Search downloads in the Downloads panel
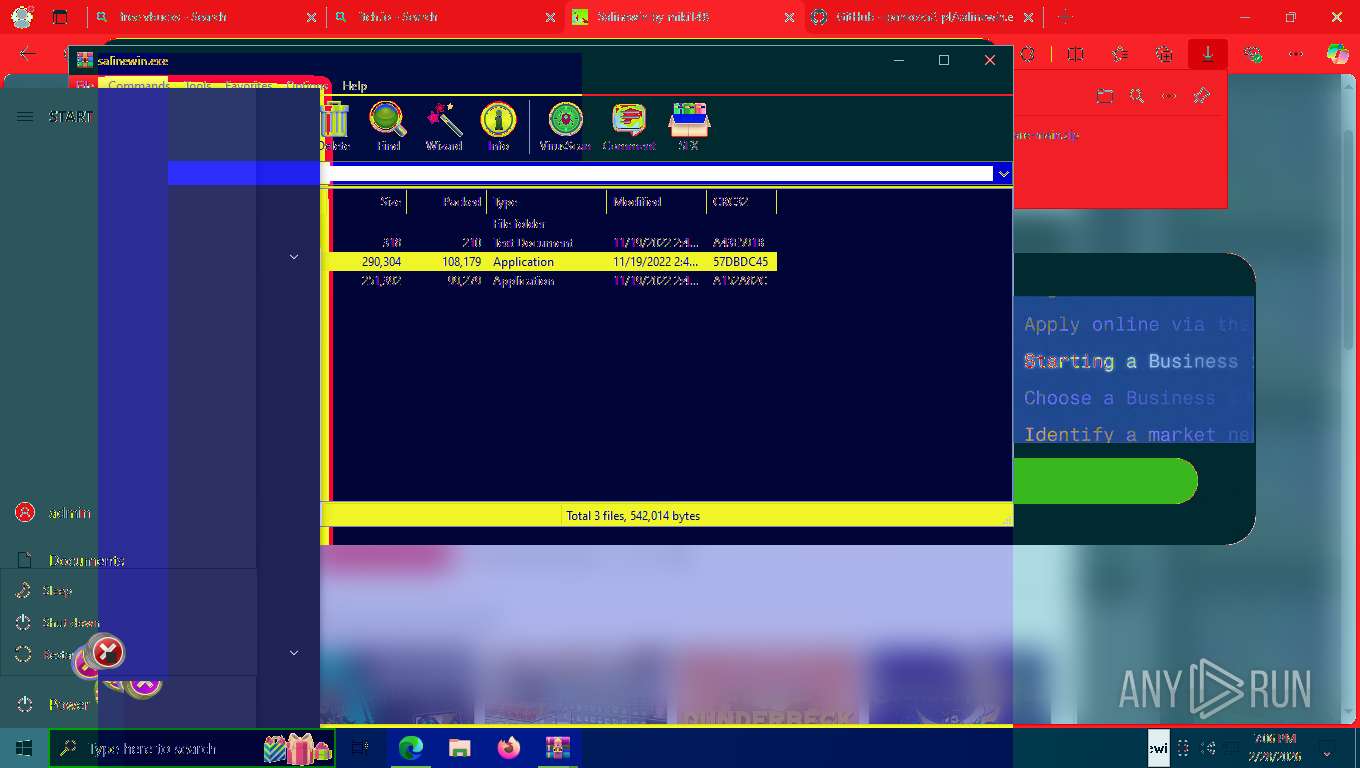The height and width of the screenshot is (768, 1360). [1137, 96]
